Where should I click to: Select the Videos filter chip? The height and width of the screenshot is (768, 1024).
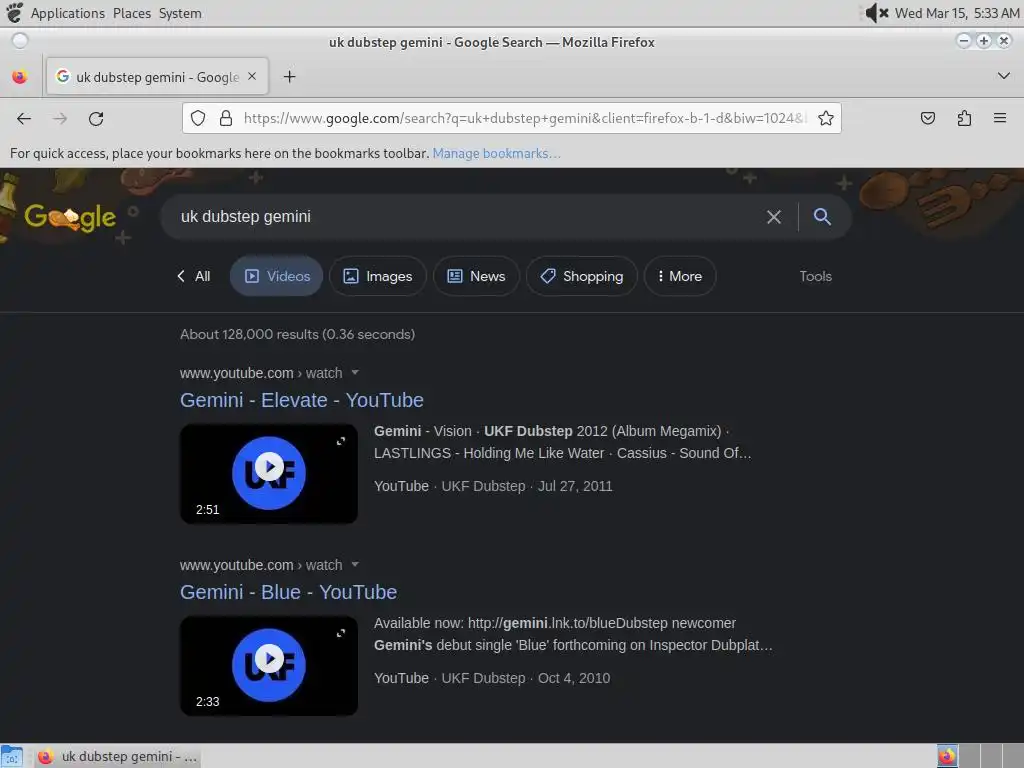pyautogui.click(x=277, y=276)
